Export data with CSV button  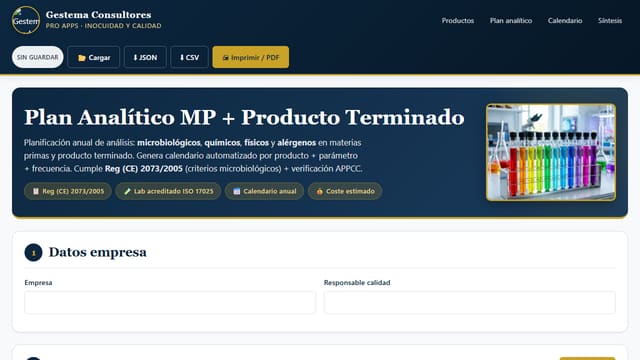click(x=189, y=57)
